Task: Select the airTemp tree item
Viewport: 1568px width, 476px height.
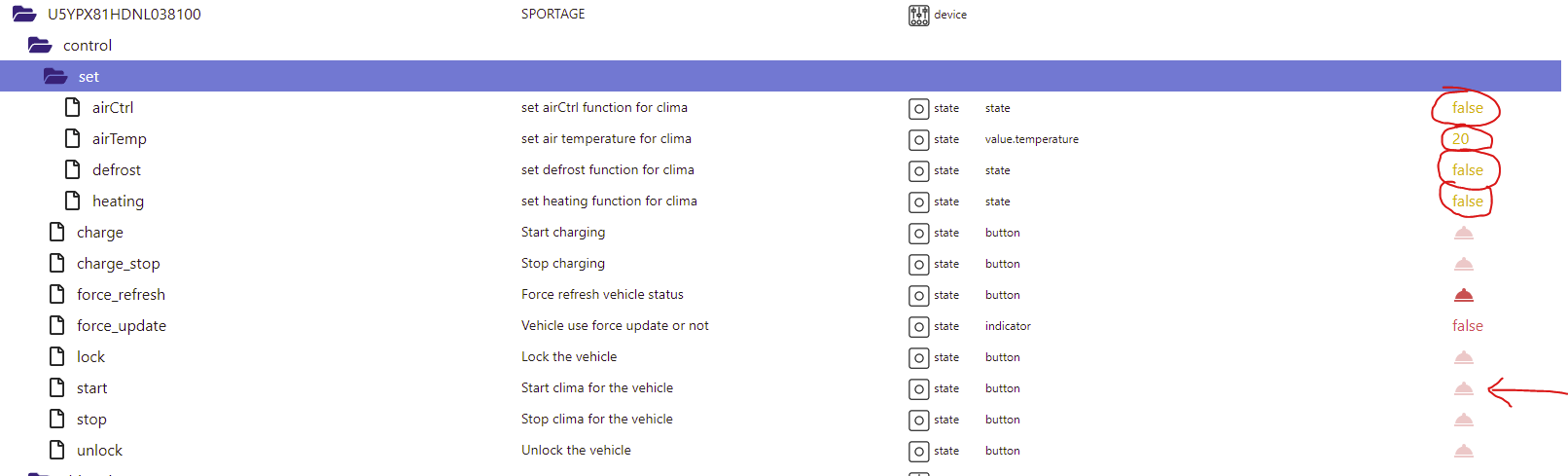Action: [120, 139]
